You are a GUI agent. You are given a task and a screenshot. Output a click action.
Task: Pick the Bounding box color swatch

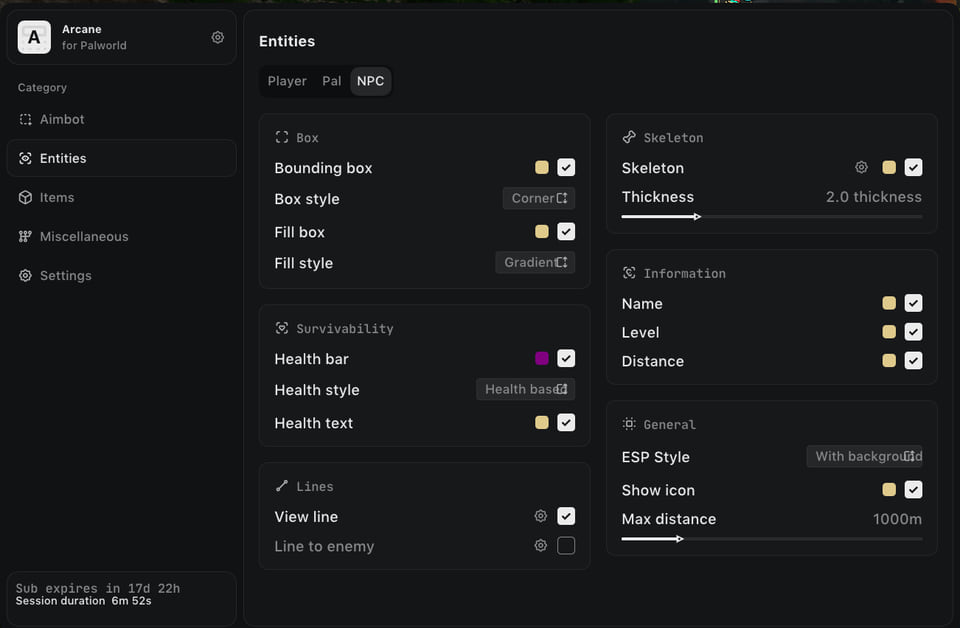(542, 167)
